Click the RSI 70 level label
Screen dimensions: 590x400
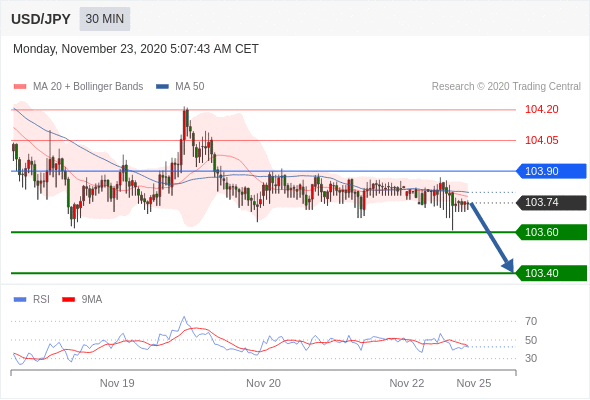coord(531,321)
